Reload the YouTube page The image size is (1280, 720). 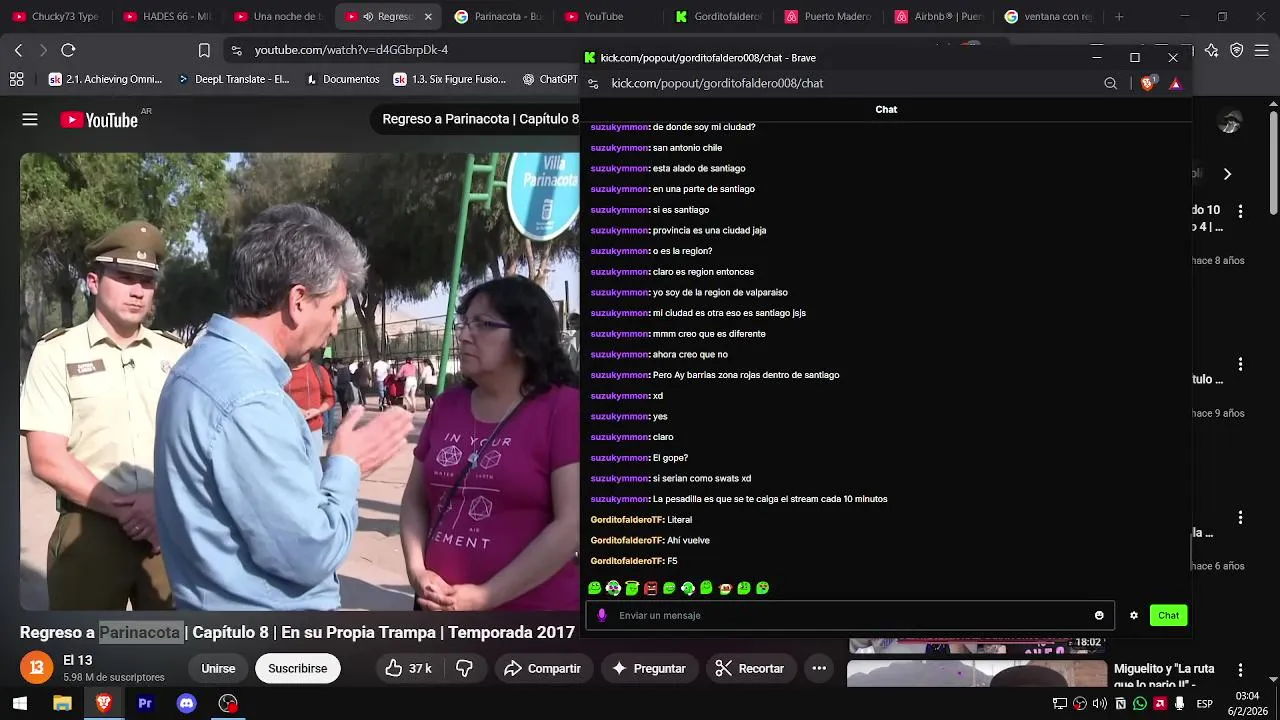click(68, 50)
